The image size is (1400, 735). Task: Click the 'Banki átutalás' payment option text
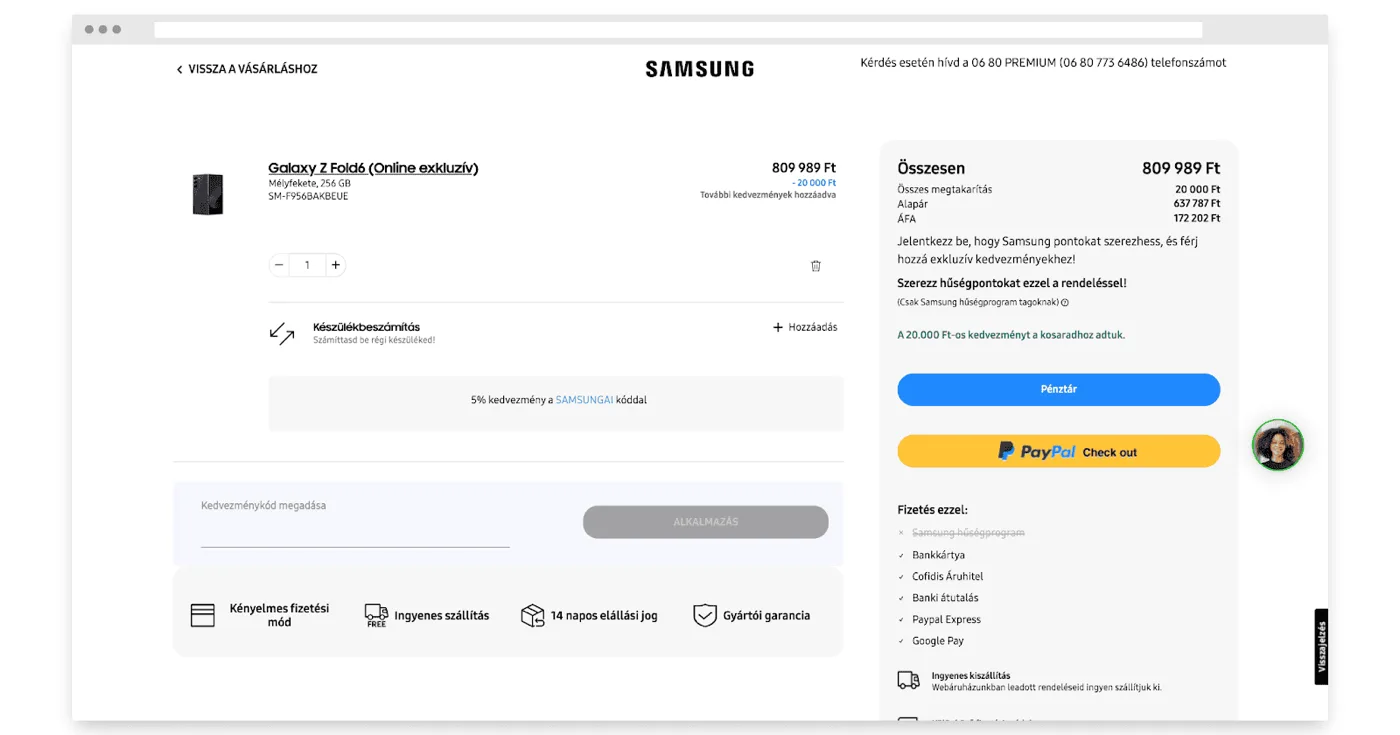[945, 598]
